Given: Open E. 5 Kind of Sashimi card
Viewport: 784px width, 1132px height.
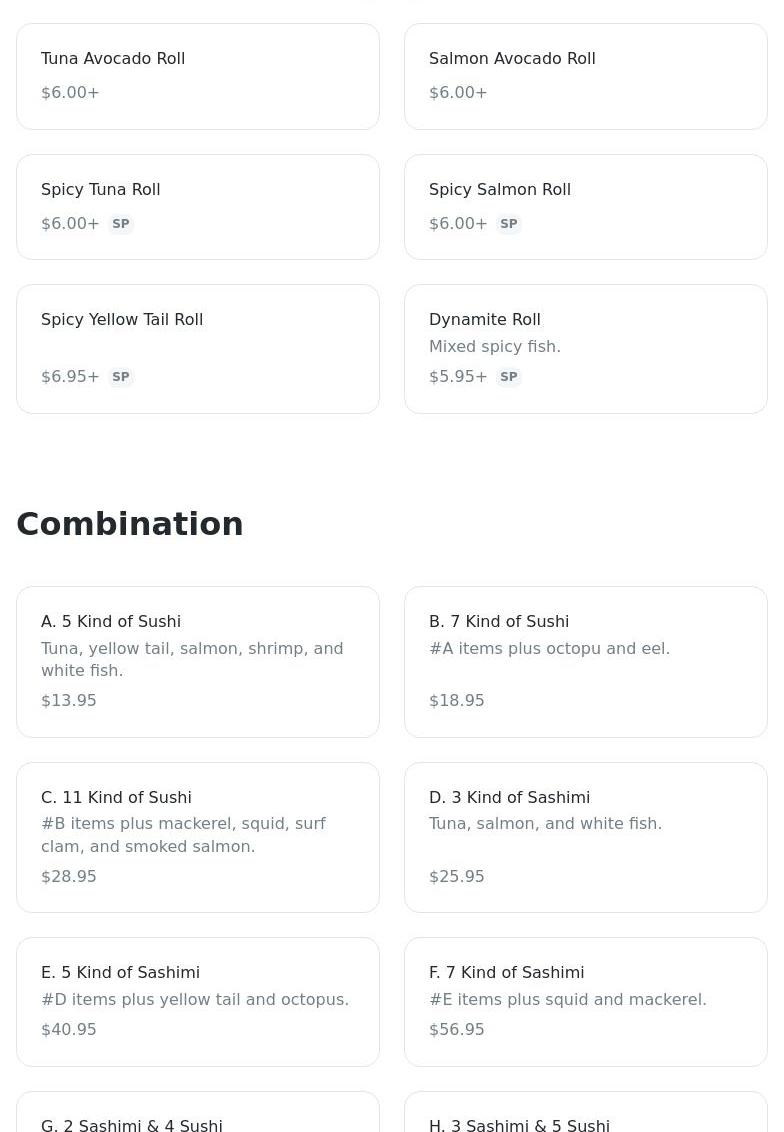Looking at the screenshot, I should click(198, 1001).
